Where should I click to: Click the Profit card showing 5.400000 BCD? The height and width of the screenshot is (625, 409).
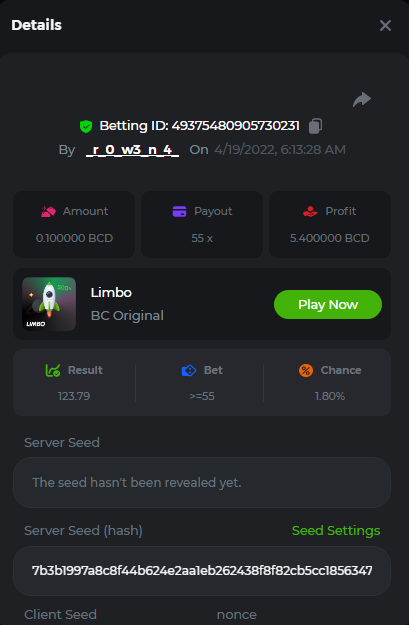point(330,224)
